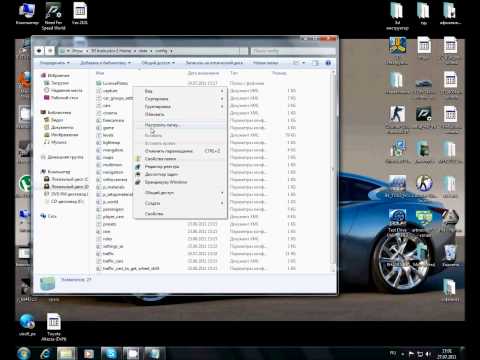Open the Общий доступ toolbar dropdown
Image resolution: width=480 pixels, height=360 pixels.
point(158,63)
